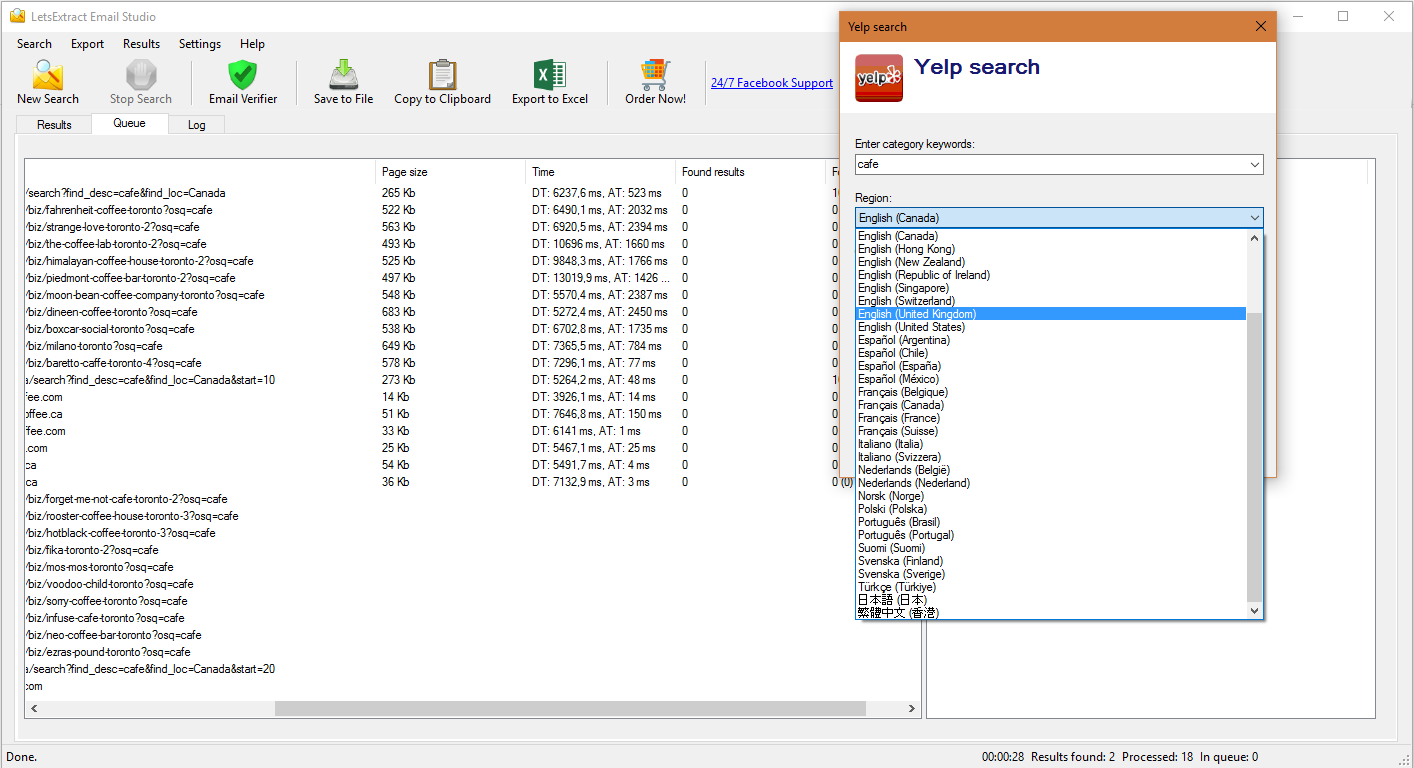The image size is (1414, 768).
Task: Switch to the Log tab
Action: tap(196, 125)
